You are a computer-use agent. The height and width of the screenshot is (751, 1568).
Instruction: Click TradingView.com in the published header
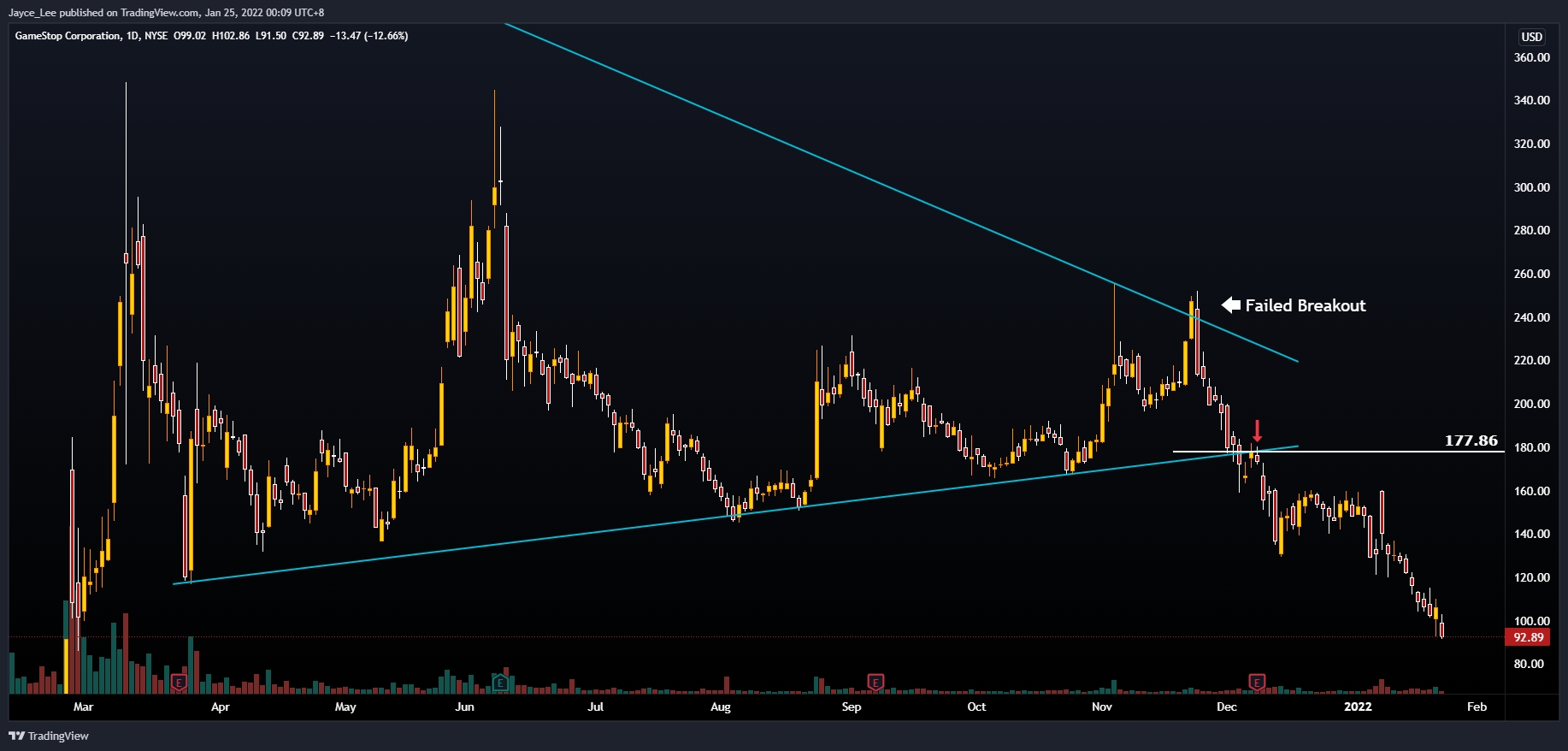coord(160,13)
